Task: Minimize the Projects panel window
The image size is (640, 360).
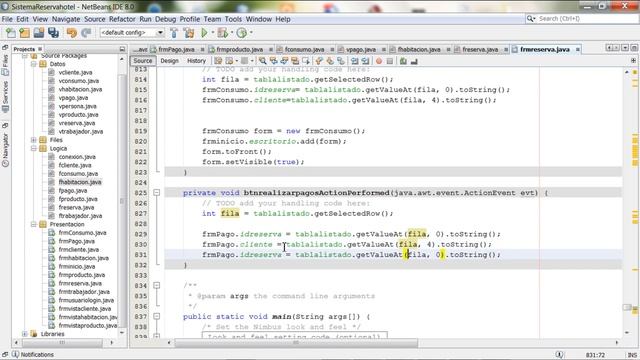Action: coord(122,49)
